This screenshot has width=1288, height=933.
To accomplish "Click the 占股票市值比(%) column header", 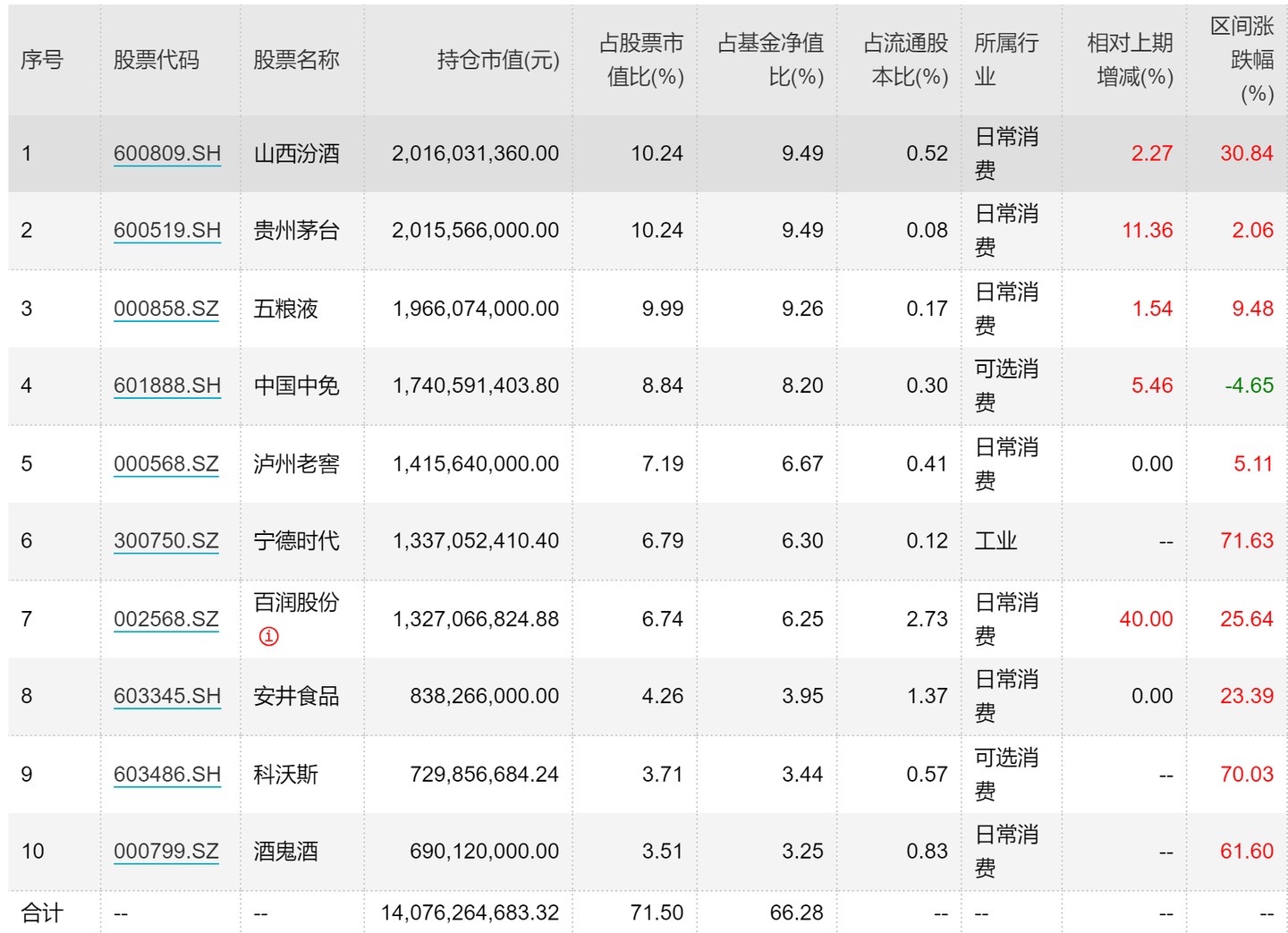I will 641,60.
